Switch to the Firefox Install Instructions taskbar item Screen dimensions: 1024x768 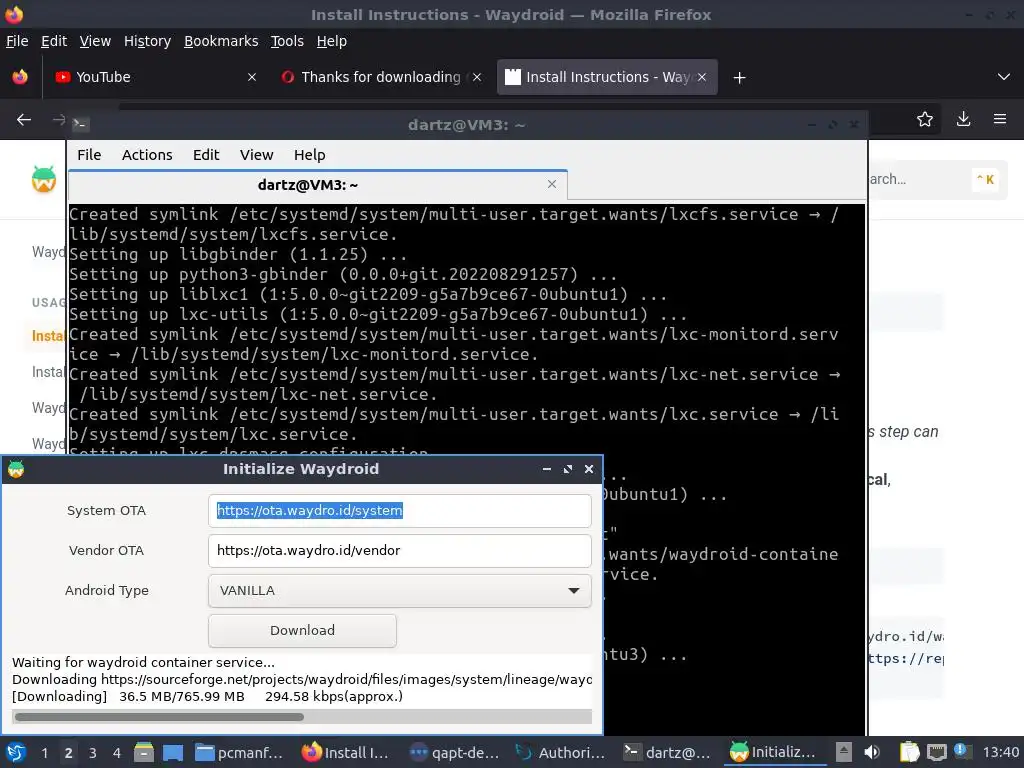pos(345,752)
